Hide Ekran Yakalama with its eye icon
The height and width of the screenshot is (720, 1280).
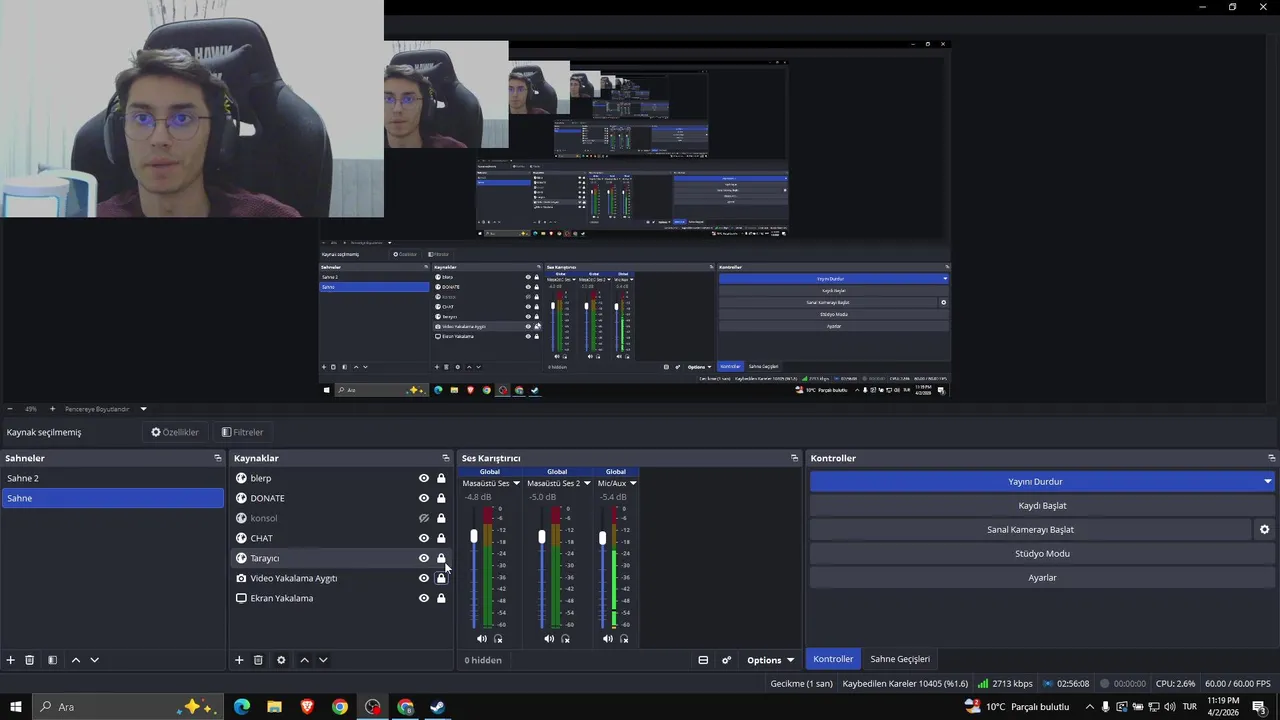pyautogui.click(x=424, y=598)
